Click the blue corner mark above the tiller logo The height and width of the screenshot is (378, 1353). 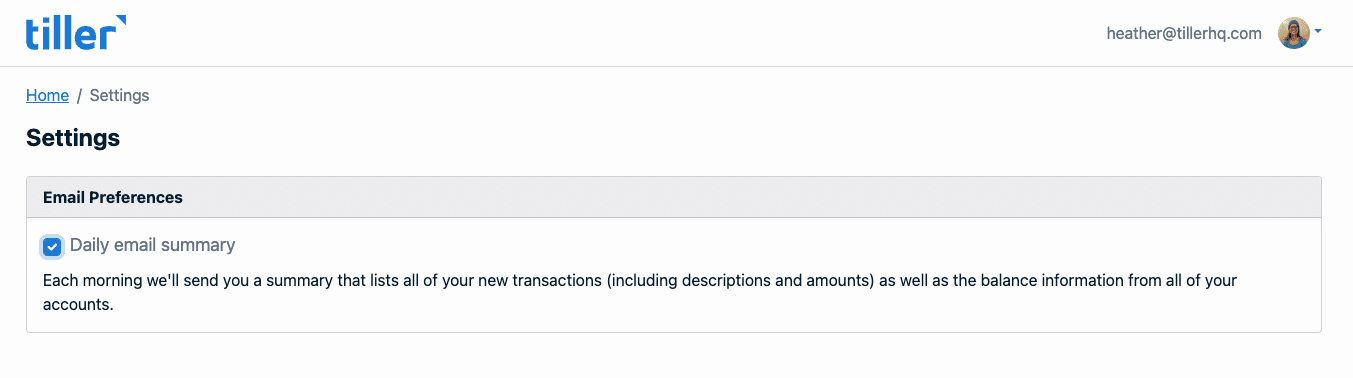[121, 20]
